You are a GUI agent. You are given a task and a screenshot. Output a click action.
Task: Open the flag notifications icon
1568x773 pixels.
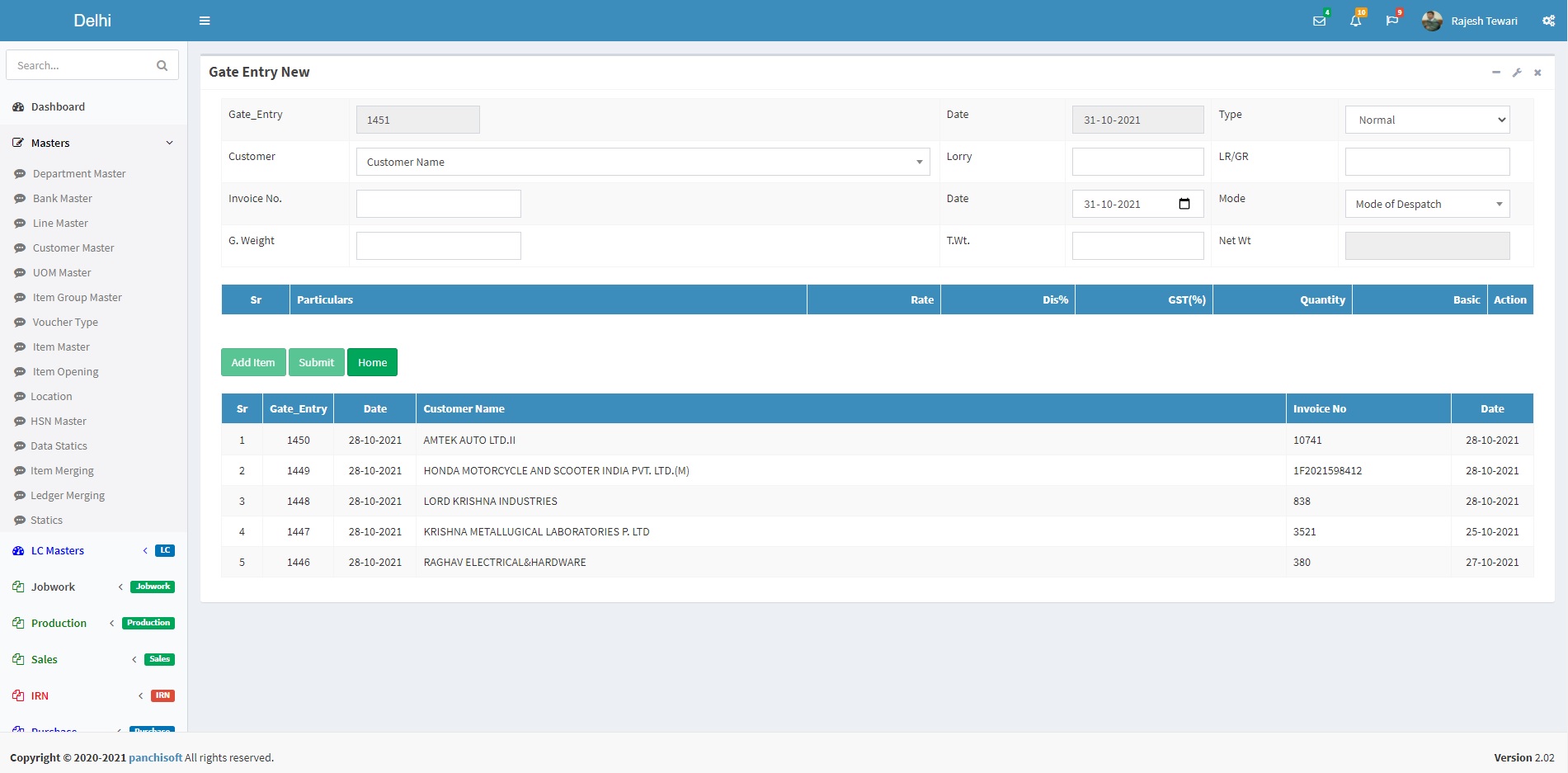coord(1392,21)
